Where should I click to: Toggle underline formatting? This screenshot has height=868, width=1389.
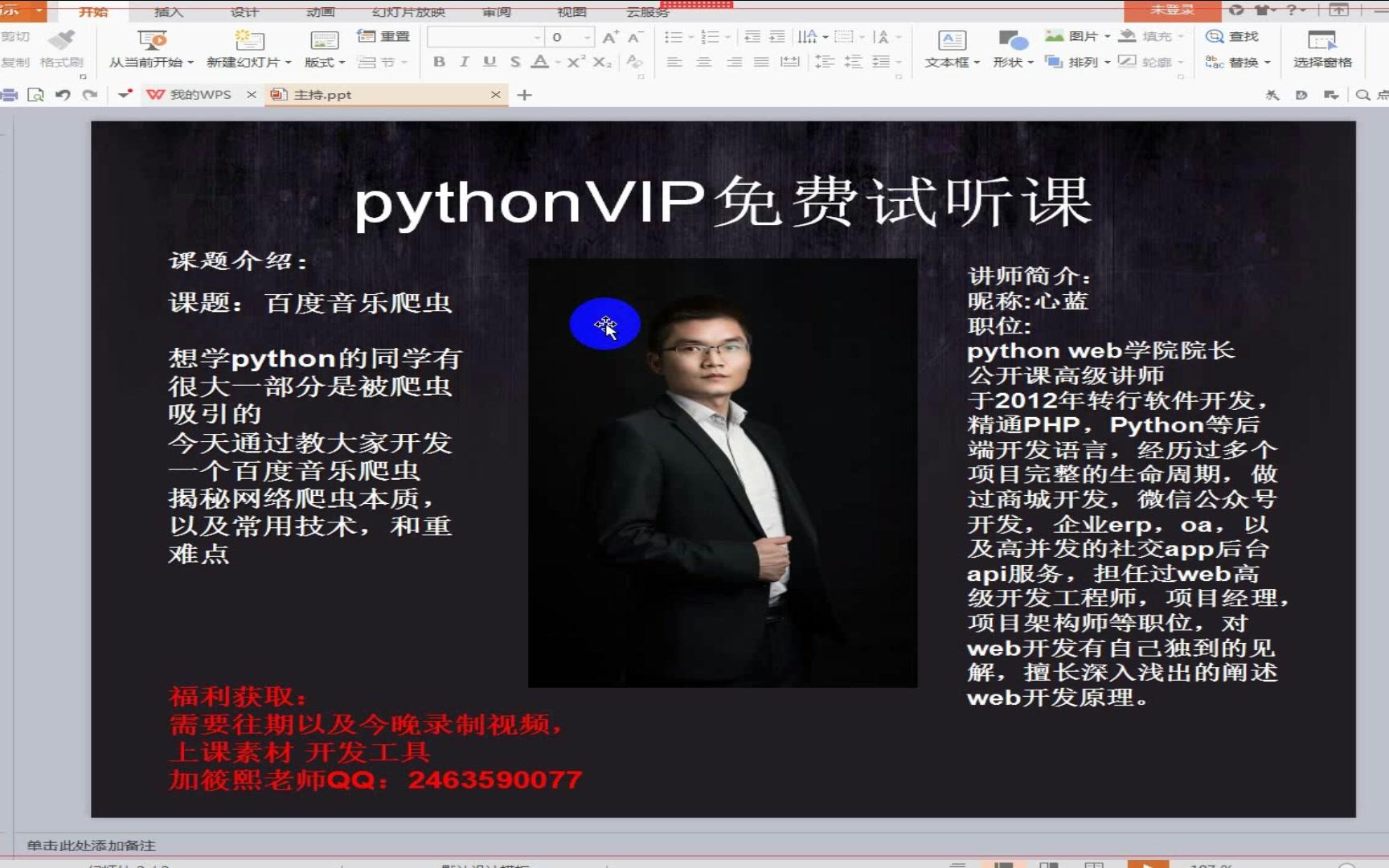coord(490,61)
